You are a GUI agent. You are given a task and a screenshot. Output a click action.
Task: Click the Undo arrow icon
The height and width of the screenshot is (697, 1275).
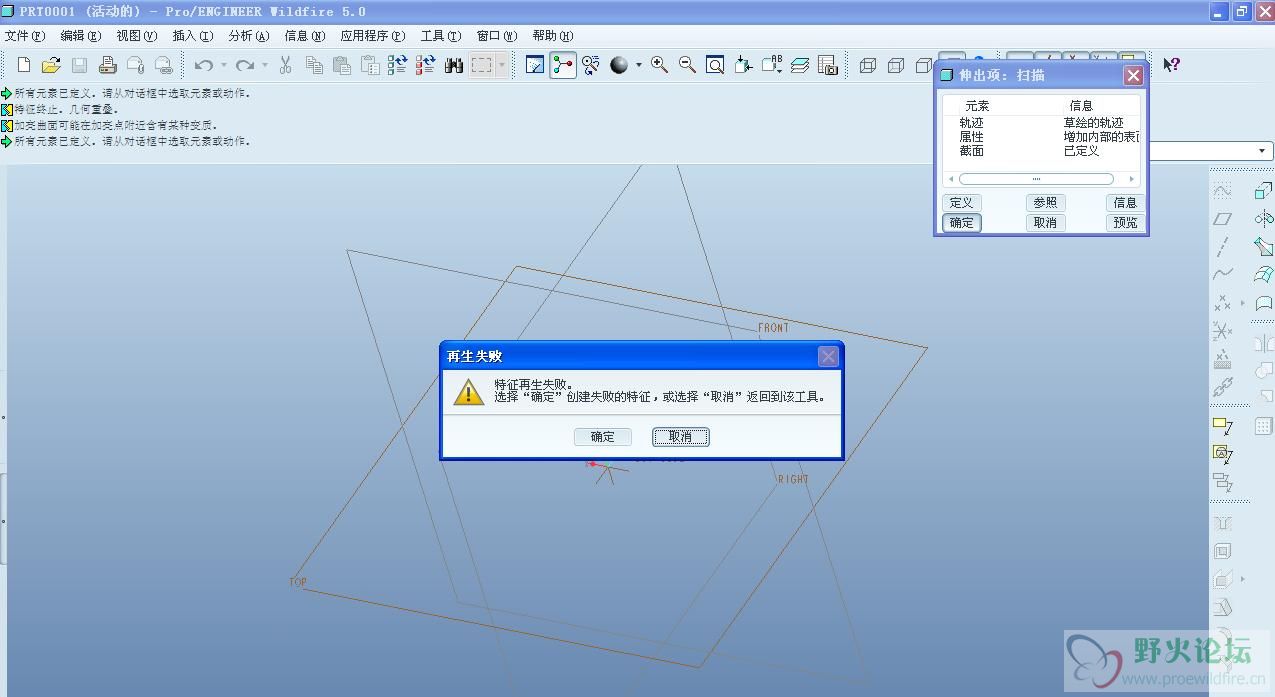coord(204,65)
